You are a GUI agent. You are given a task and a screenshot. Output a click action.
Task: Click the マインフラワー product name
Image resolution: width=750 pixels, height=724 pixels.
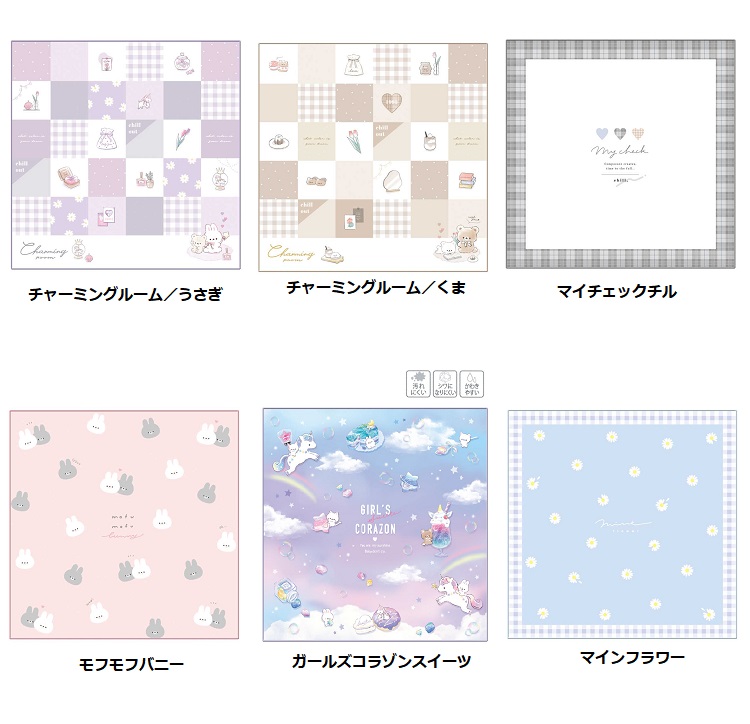(x=632, y=658)
